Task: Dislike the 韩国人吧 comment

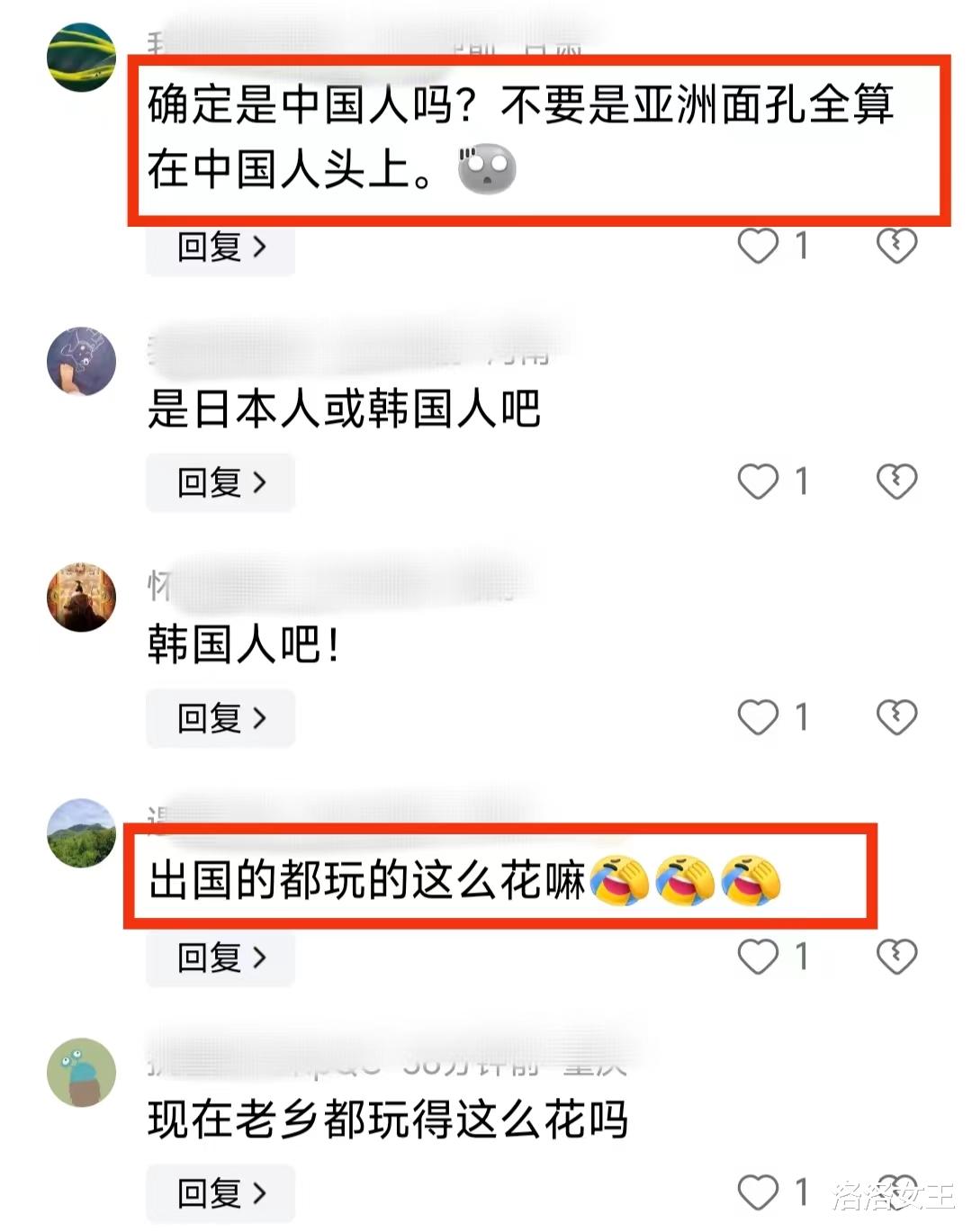Action: [896, 717]
